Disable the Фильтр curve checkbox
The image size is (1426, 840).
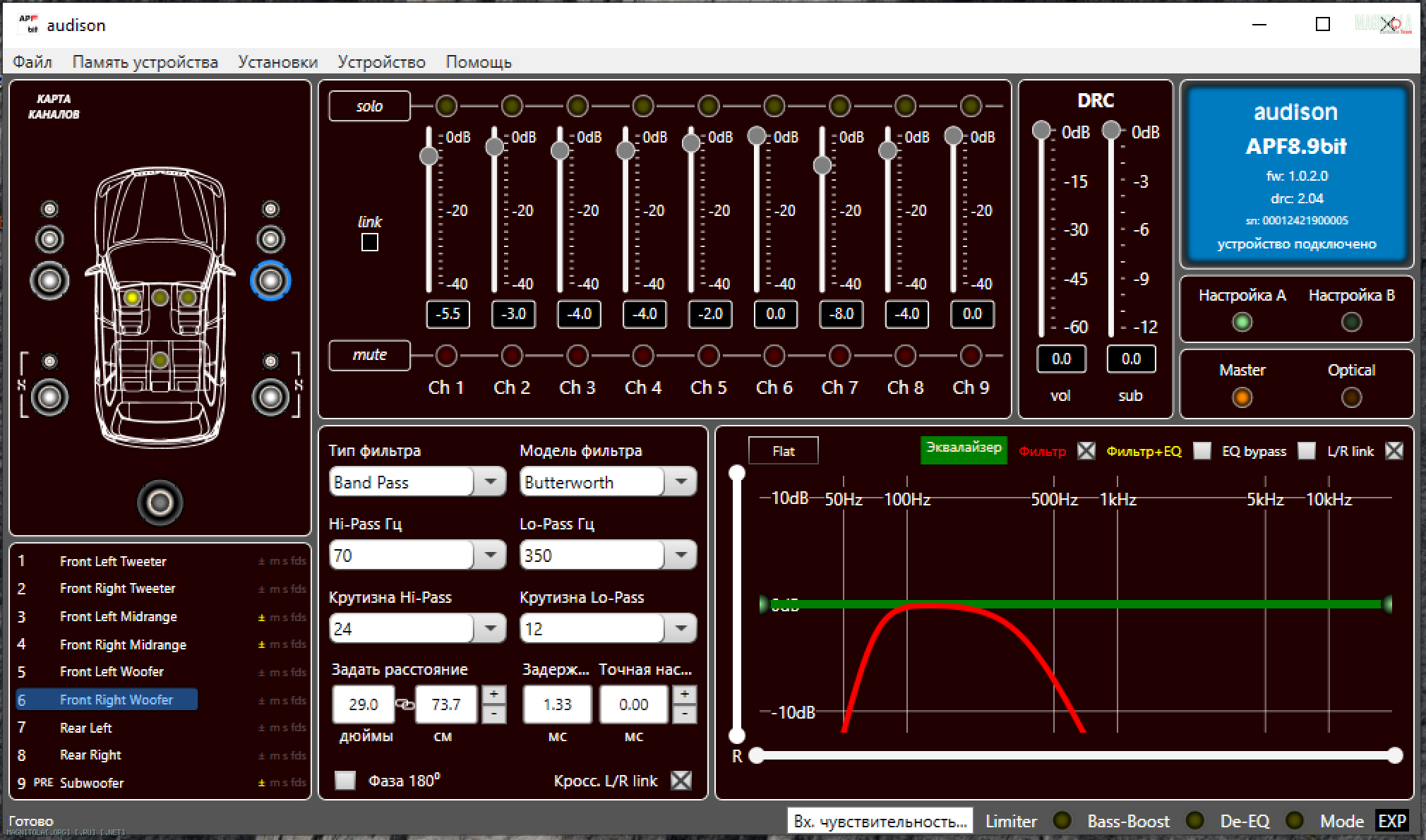coord(1086,451)
